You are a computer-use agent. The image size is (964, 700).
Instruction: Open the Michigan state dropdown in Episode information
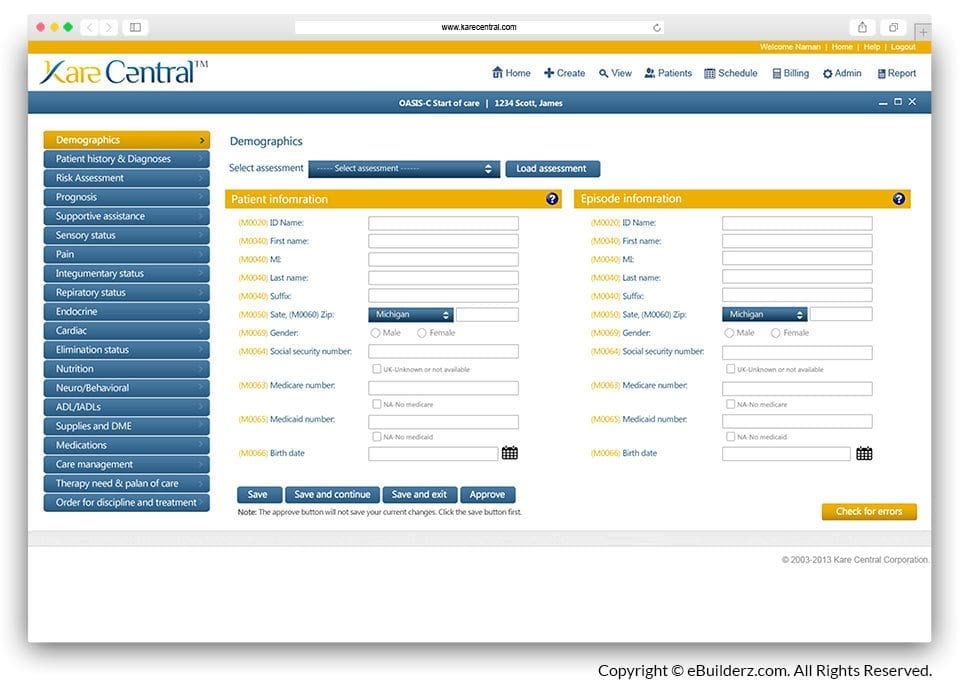764,315
